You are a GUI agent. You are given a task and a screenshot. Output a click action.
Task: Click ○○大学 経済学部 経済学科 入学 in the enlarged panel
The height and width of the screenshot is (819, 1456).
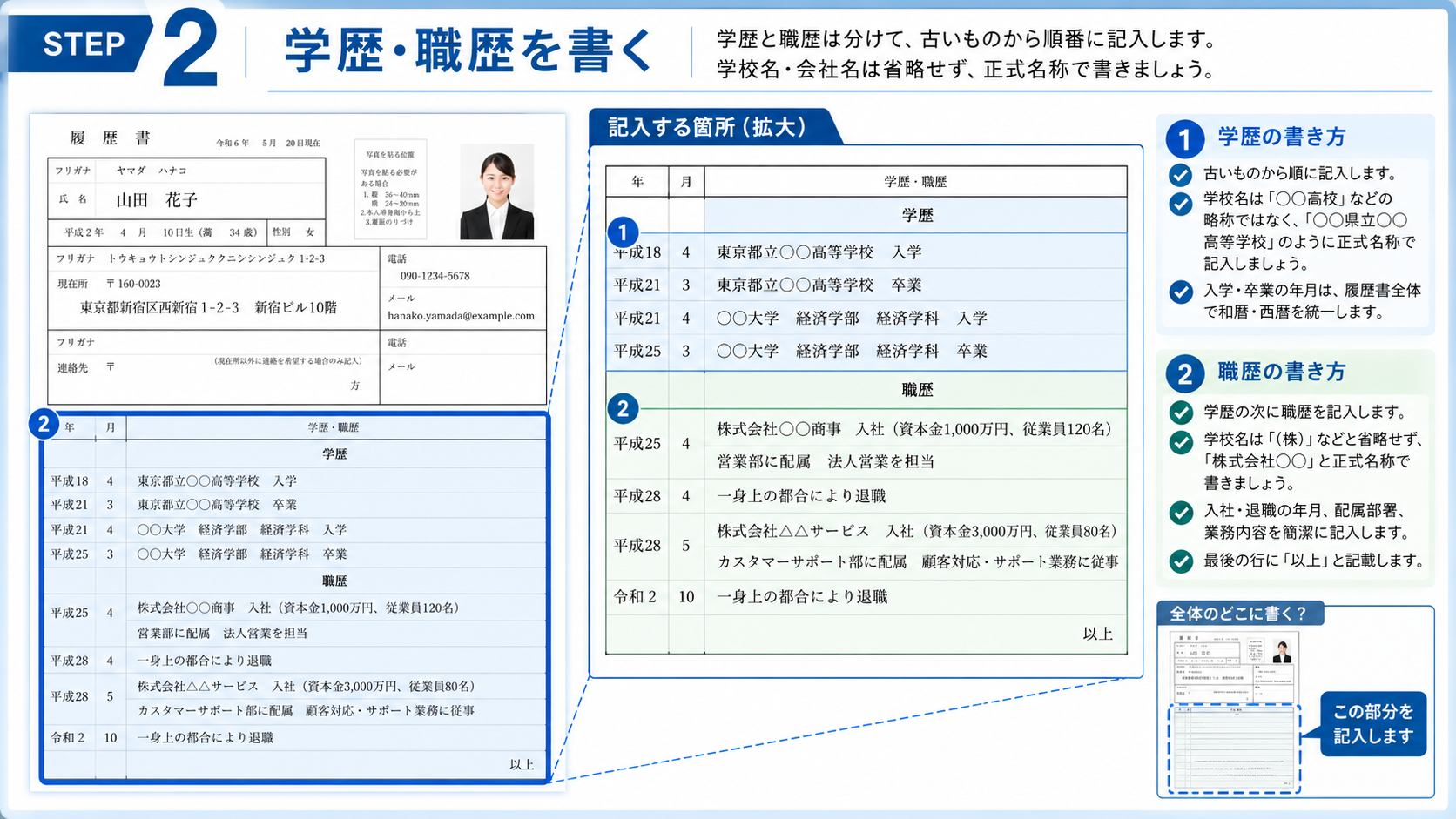tap(853, 319)
